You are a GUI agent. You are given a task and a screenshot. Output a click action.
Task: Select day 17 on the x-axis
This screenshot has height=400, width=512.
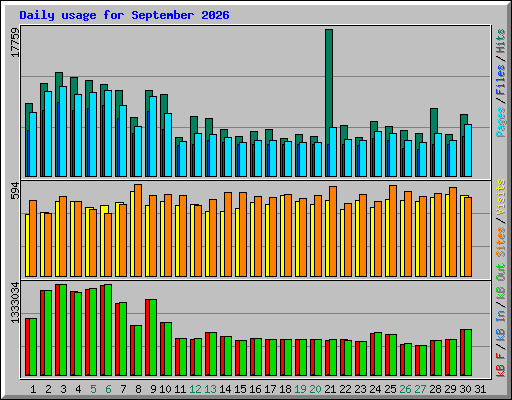270,389
